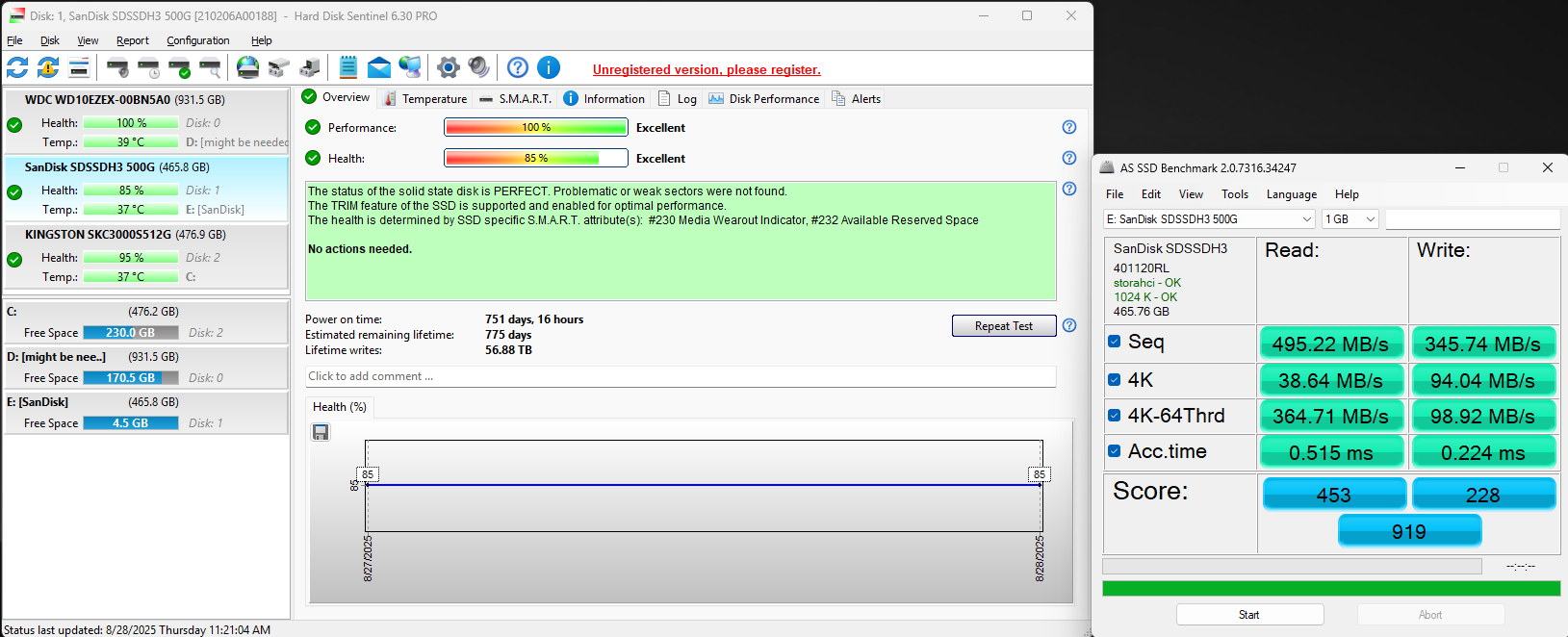Select the Health (%) graph tab

click(x=340, y=407)
